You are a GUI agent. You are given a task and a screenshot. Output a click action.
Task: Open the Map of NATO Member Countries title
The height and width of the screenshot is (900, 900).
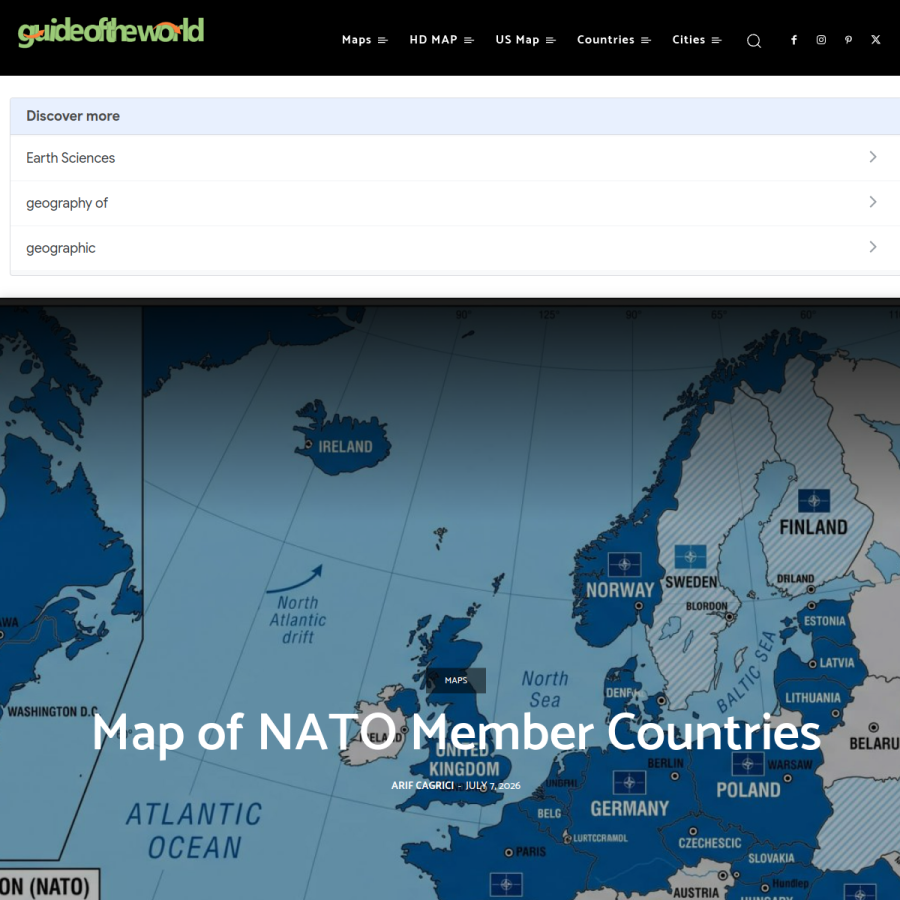coord(456,732)
